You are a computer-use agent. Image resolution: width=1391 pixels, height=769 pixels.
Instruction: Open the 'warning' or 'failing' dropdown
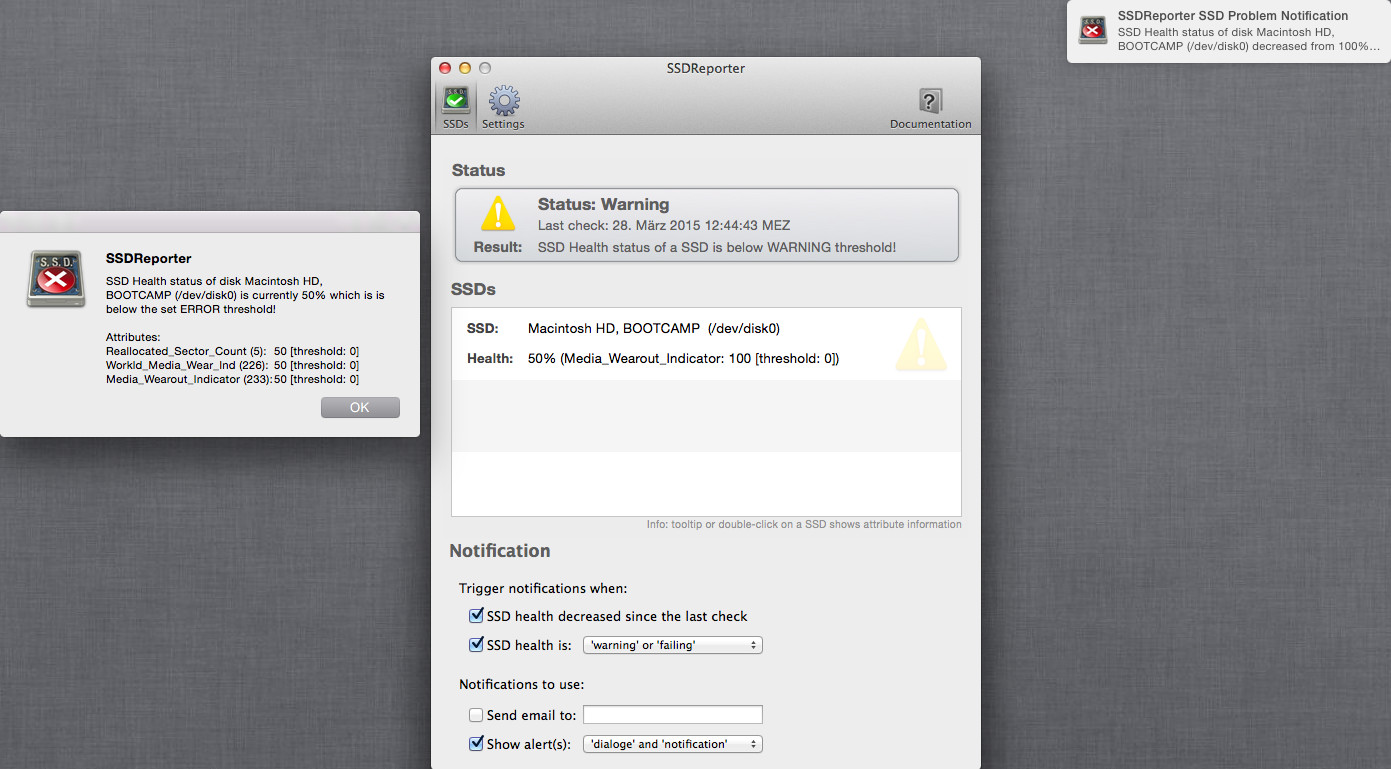(673, 645)
